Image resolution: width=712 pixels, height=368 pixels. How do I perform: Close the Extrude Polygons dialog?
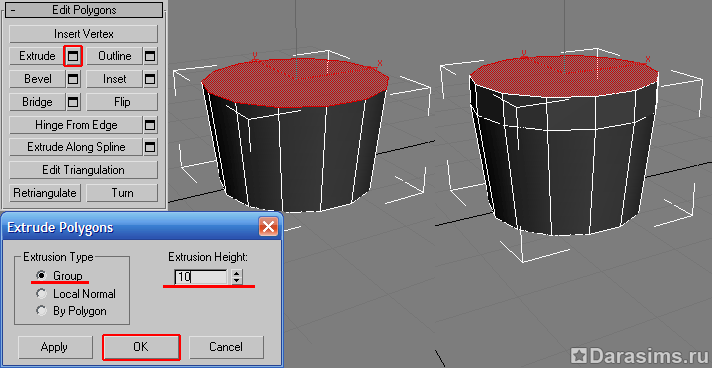[x=268, y=226]
